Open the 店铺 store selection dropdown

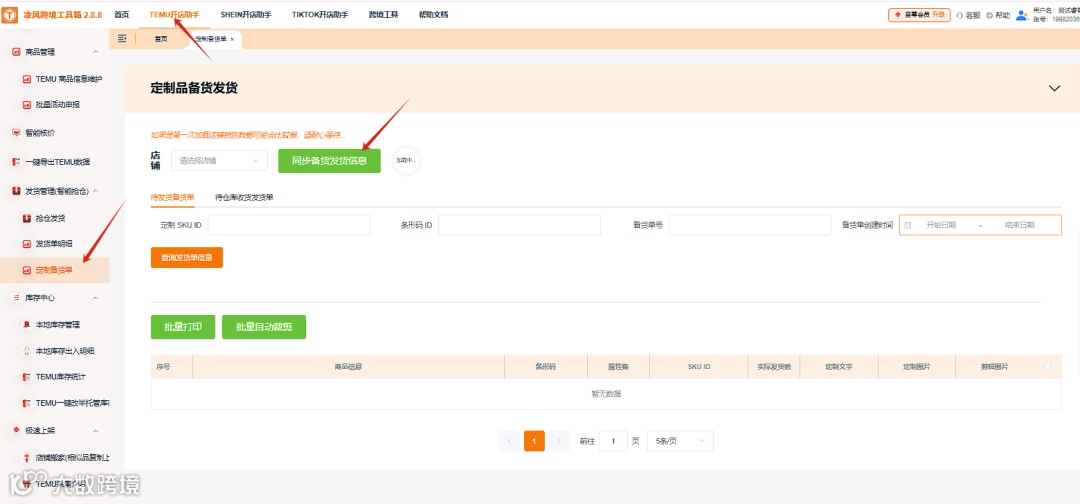219,160
